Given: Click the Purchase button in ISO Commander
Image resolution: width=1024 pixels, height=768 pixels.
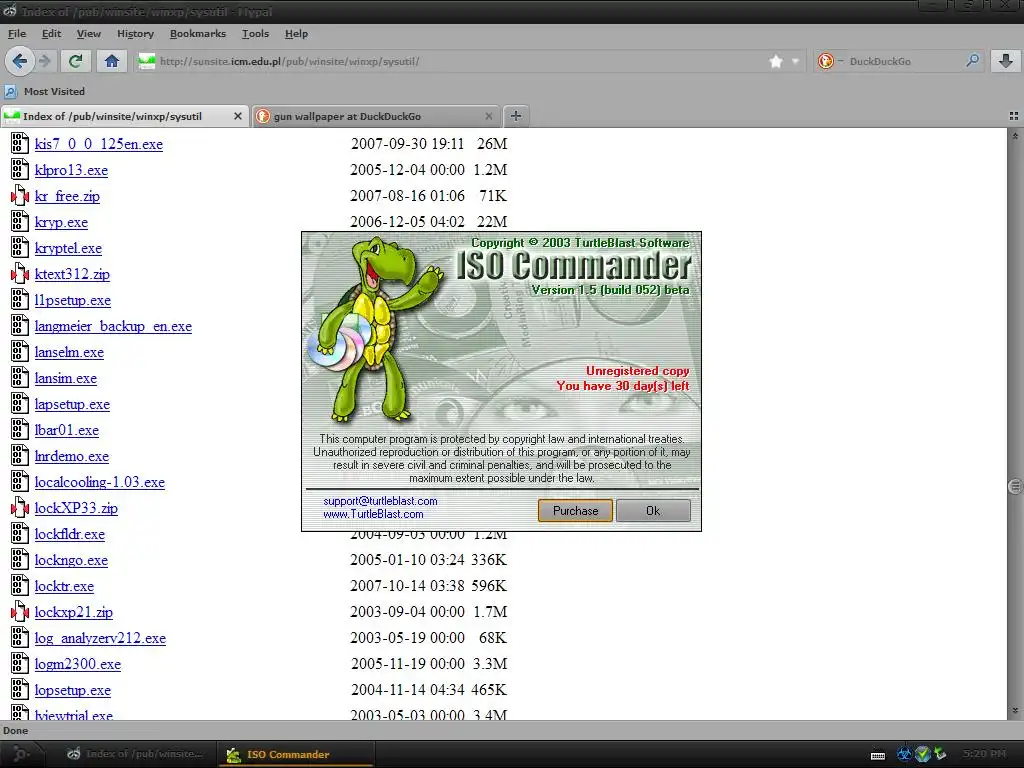Looking at the screenshot, I should 575,511.
